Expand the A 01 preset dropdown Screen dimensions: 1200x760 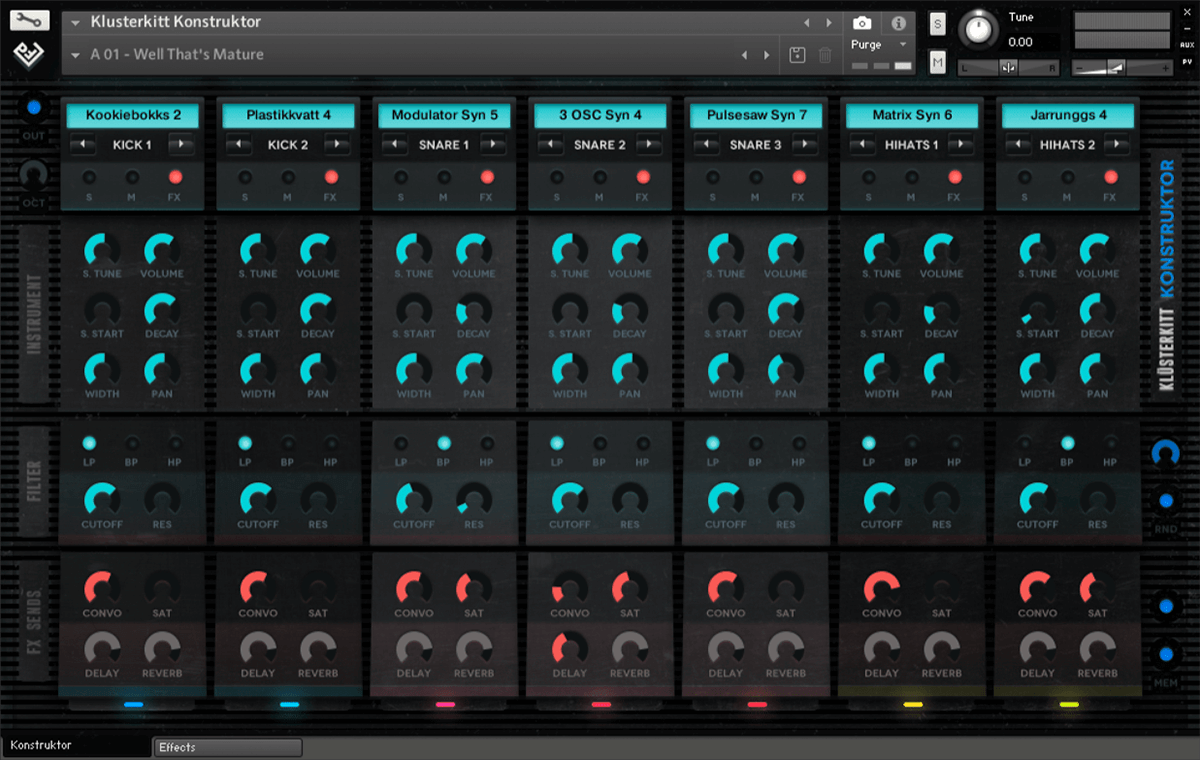76,55
